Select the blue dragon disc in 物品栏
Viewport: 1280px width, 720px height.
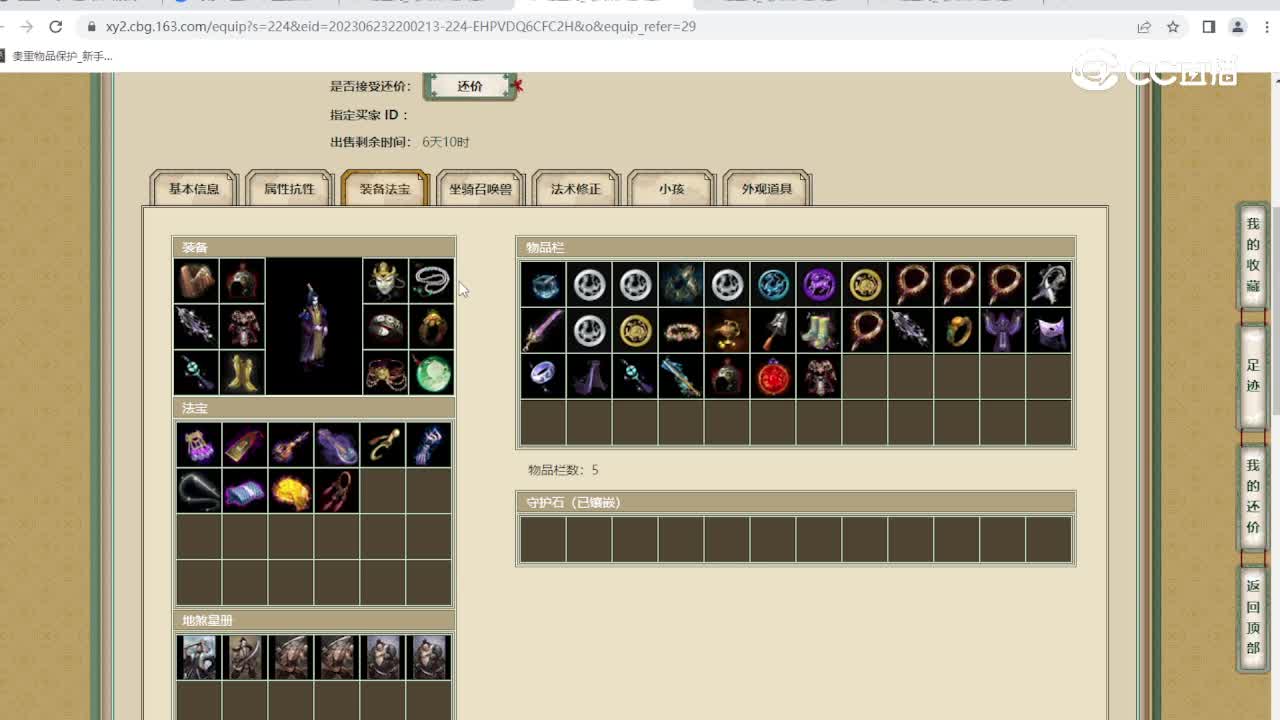click(773, 285)
